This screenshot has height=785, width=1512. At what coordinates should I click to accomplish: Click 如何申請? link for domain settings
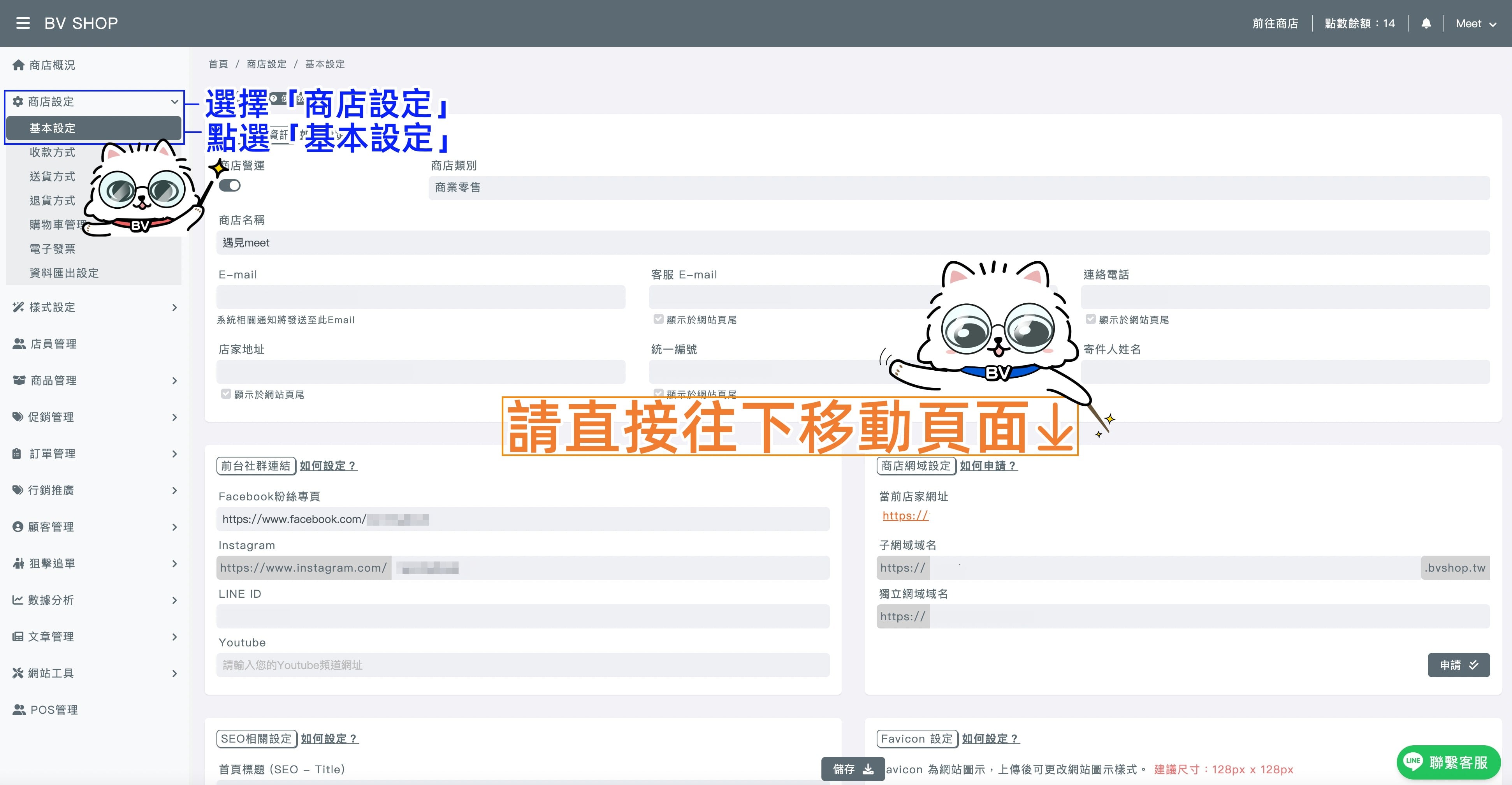click(988, 466)
